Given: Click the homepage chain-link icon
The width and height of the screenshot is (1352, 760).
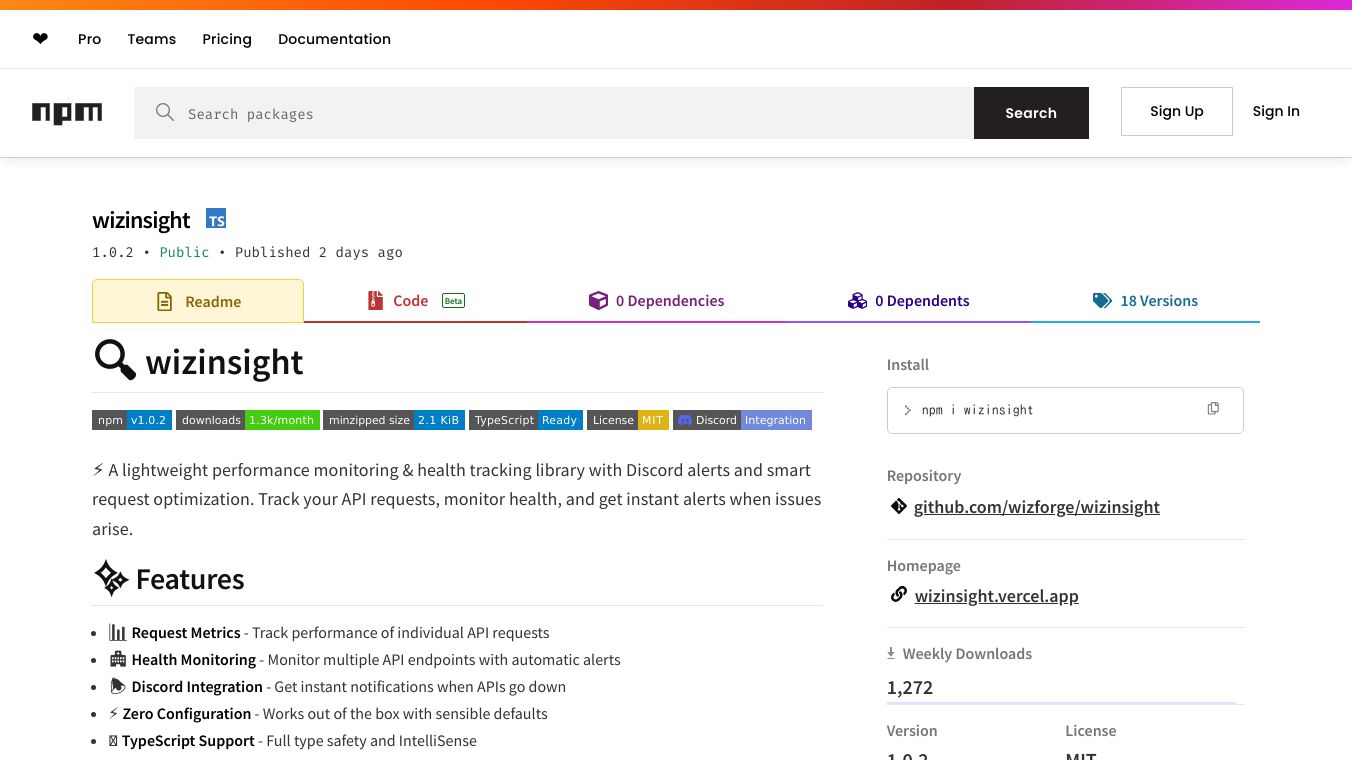Looking at the screenshot, I should pyautogui.click(x=898, y=595).
